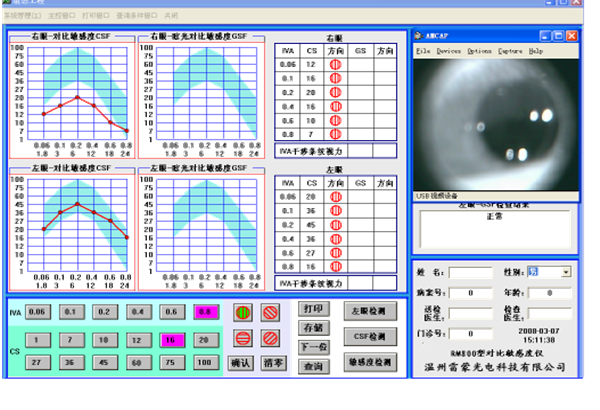Viewport: 600px width, 410px height.
Task: Click the 打印 print button
Action: click(x=313, y=309)
